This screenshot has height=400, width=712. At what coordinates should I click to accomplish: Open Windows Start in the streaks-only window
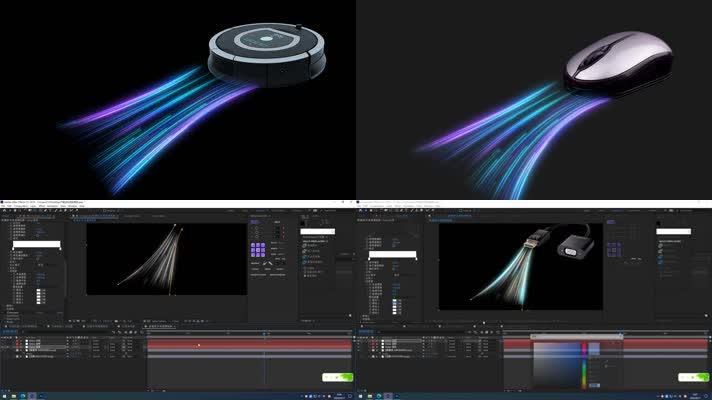coord(4,396)
